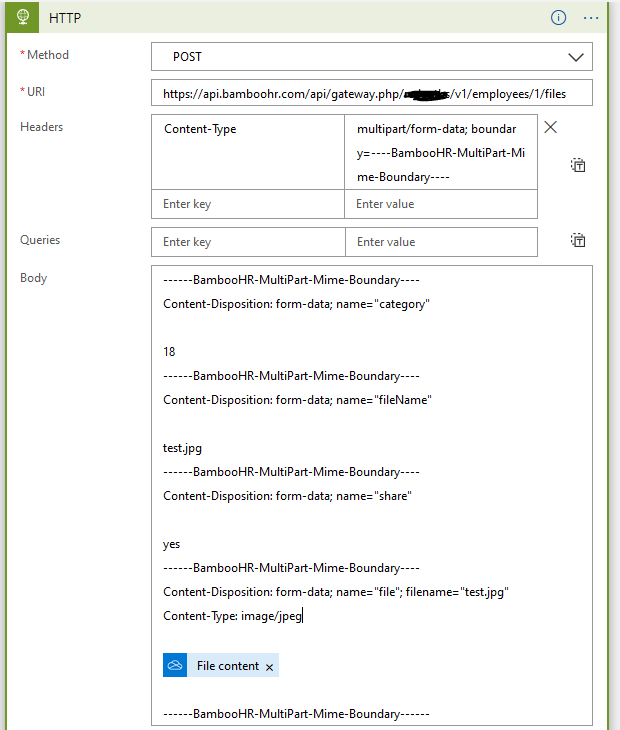Delete the Content-Type header row
This screenshot has width=620, height=730.
[550, 128]
